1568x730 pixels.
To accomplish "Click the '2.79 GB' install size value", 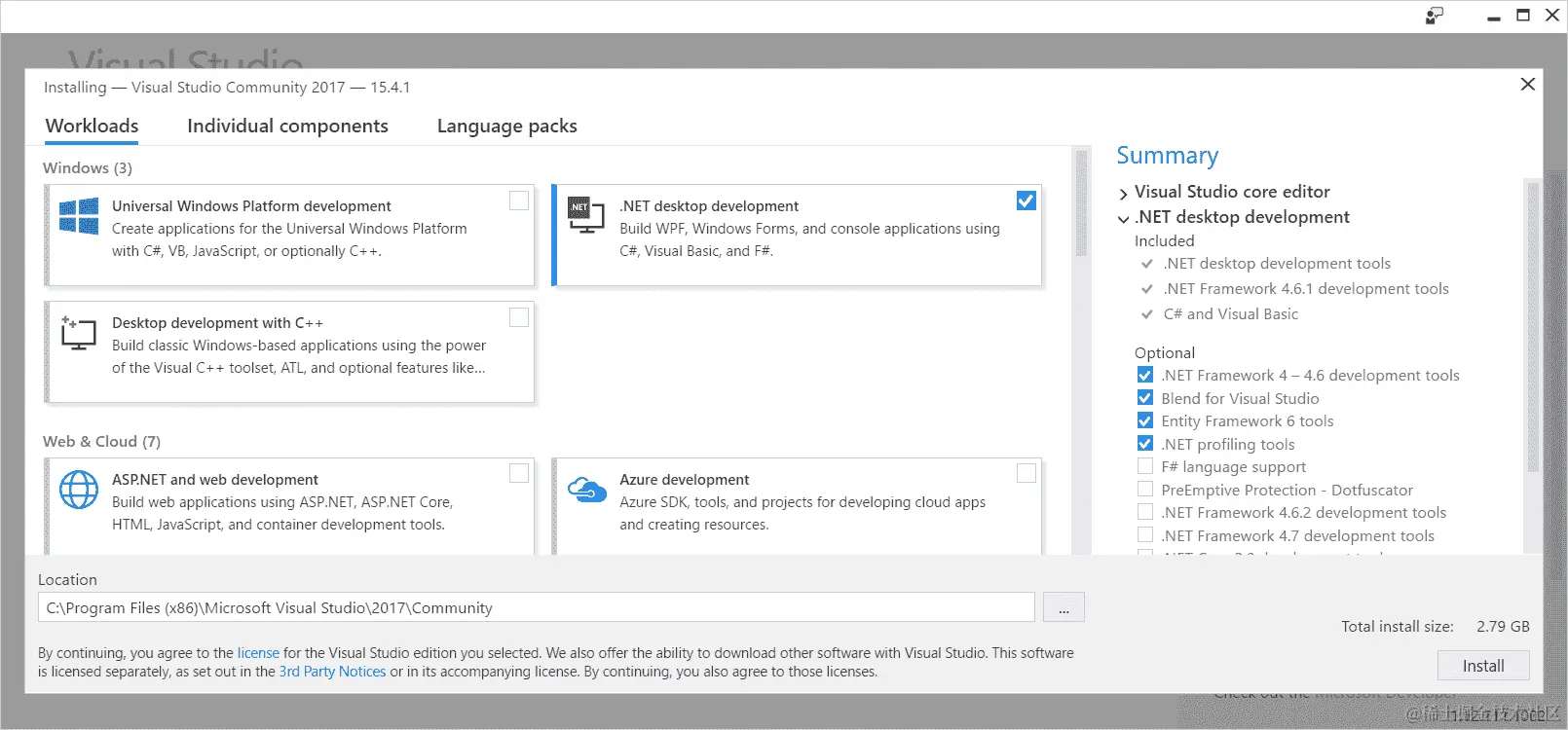I will point(1503,626).
